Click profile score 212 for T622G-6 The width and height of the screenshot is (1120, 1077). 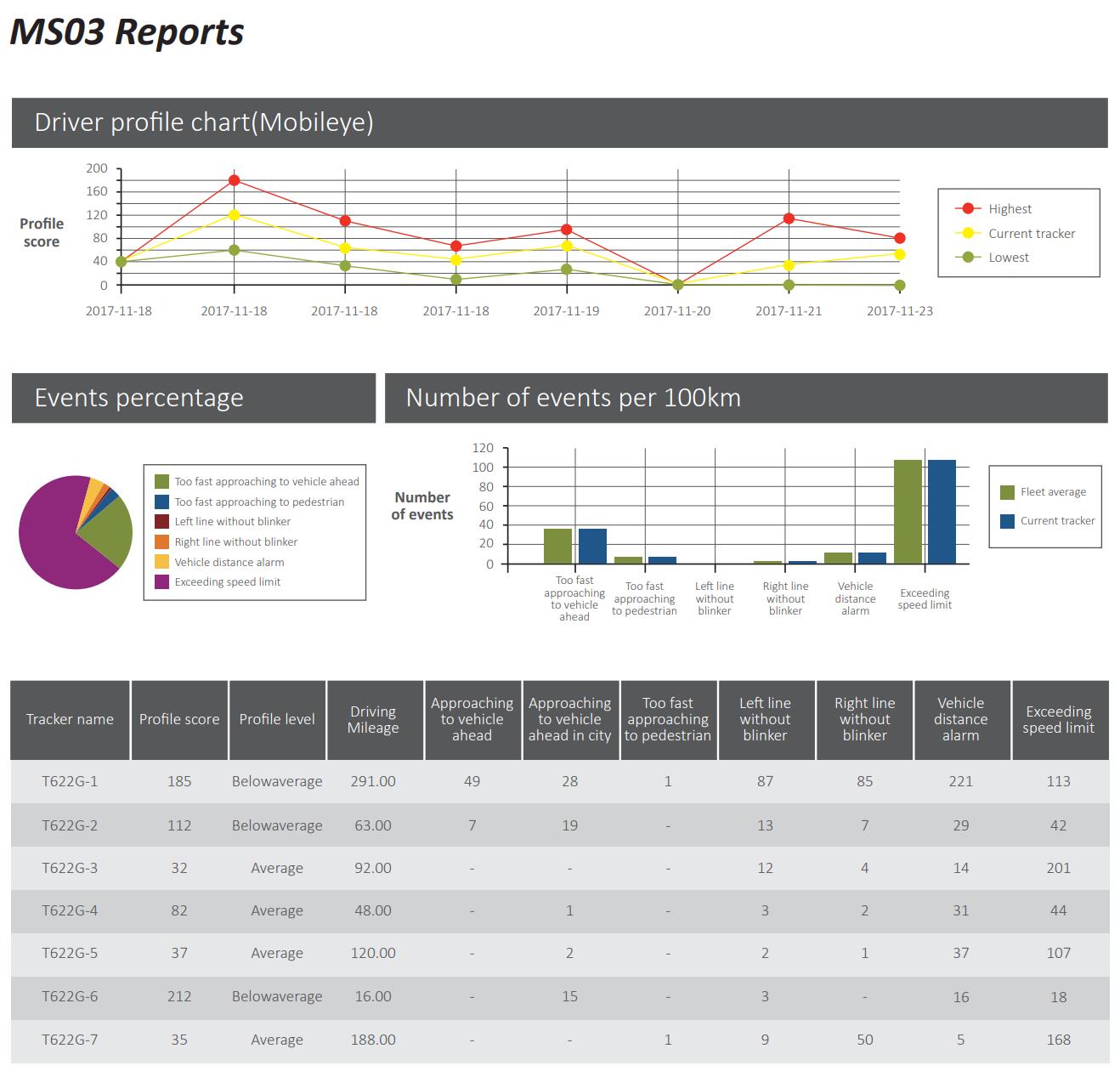(179, 996)
